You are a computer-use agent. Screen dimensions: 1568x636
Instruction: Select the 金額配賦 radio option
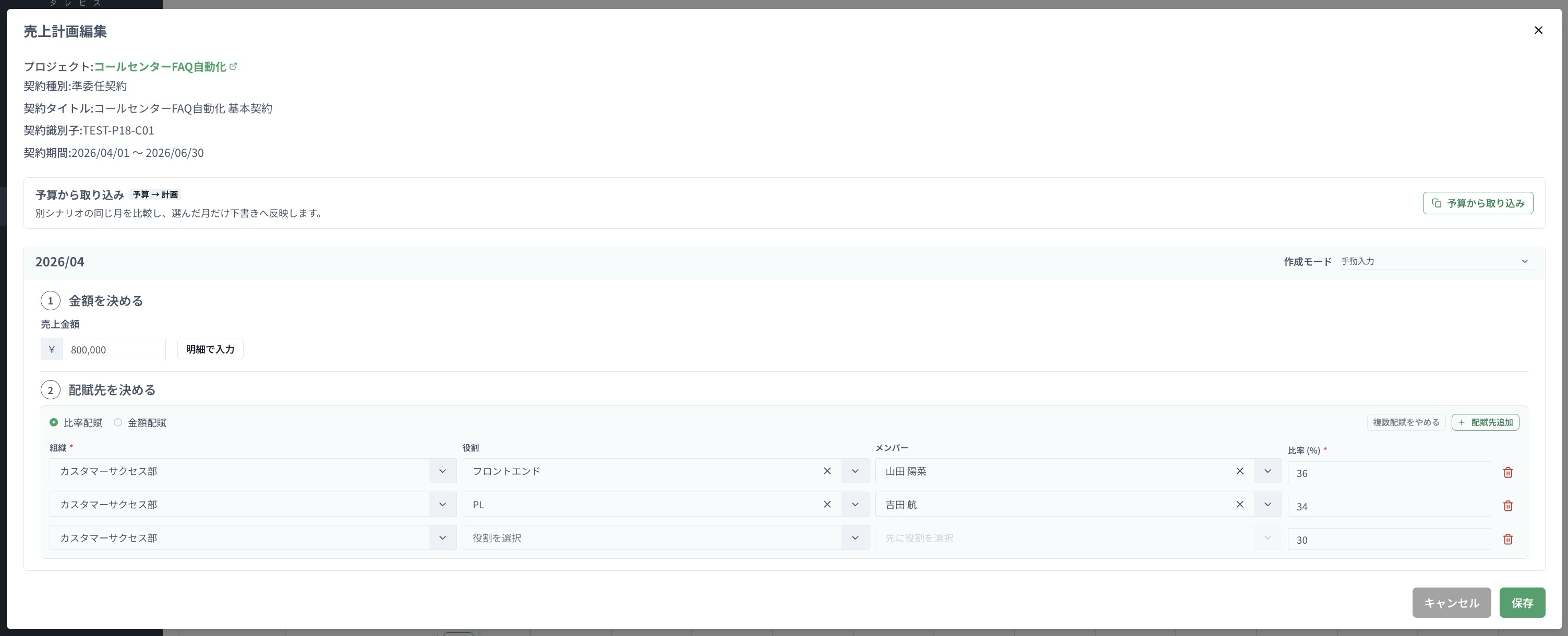tap(118, 422)
